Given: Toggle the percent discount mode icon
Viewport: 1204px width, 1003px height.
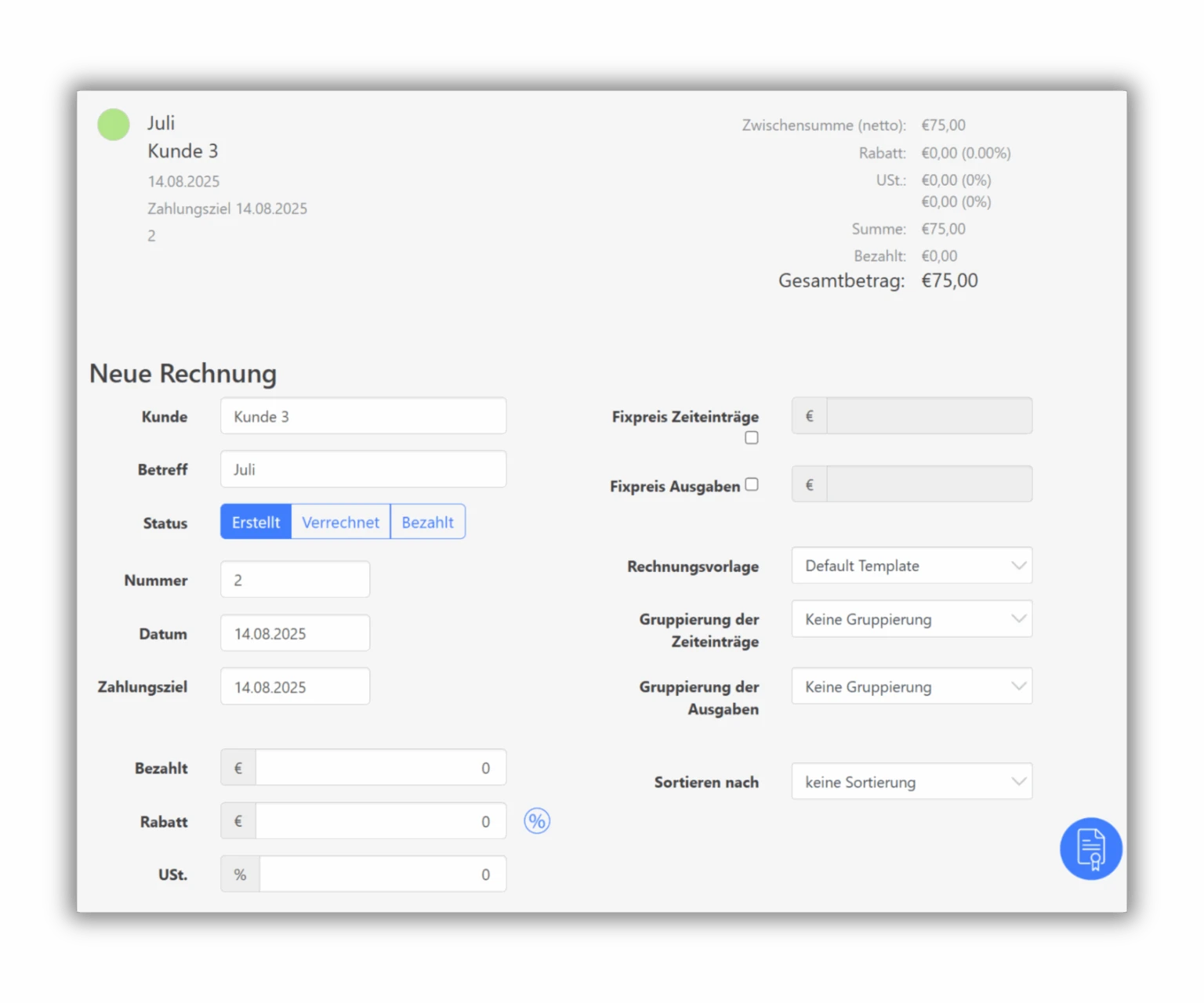Looking at the screenshot, I should 537,821.
